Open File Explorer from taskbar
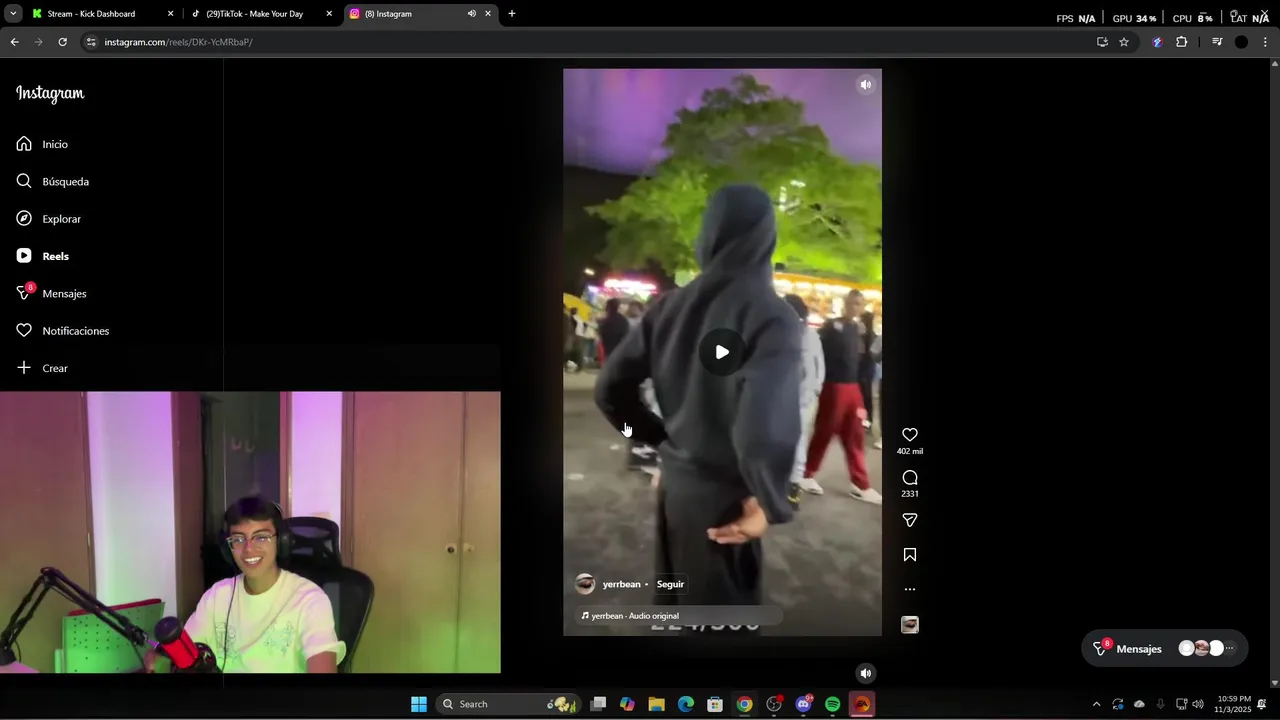Image resolution: width=1280 pixels, height=720 pixels. [x=656, y=704]
